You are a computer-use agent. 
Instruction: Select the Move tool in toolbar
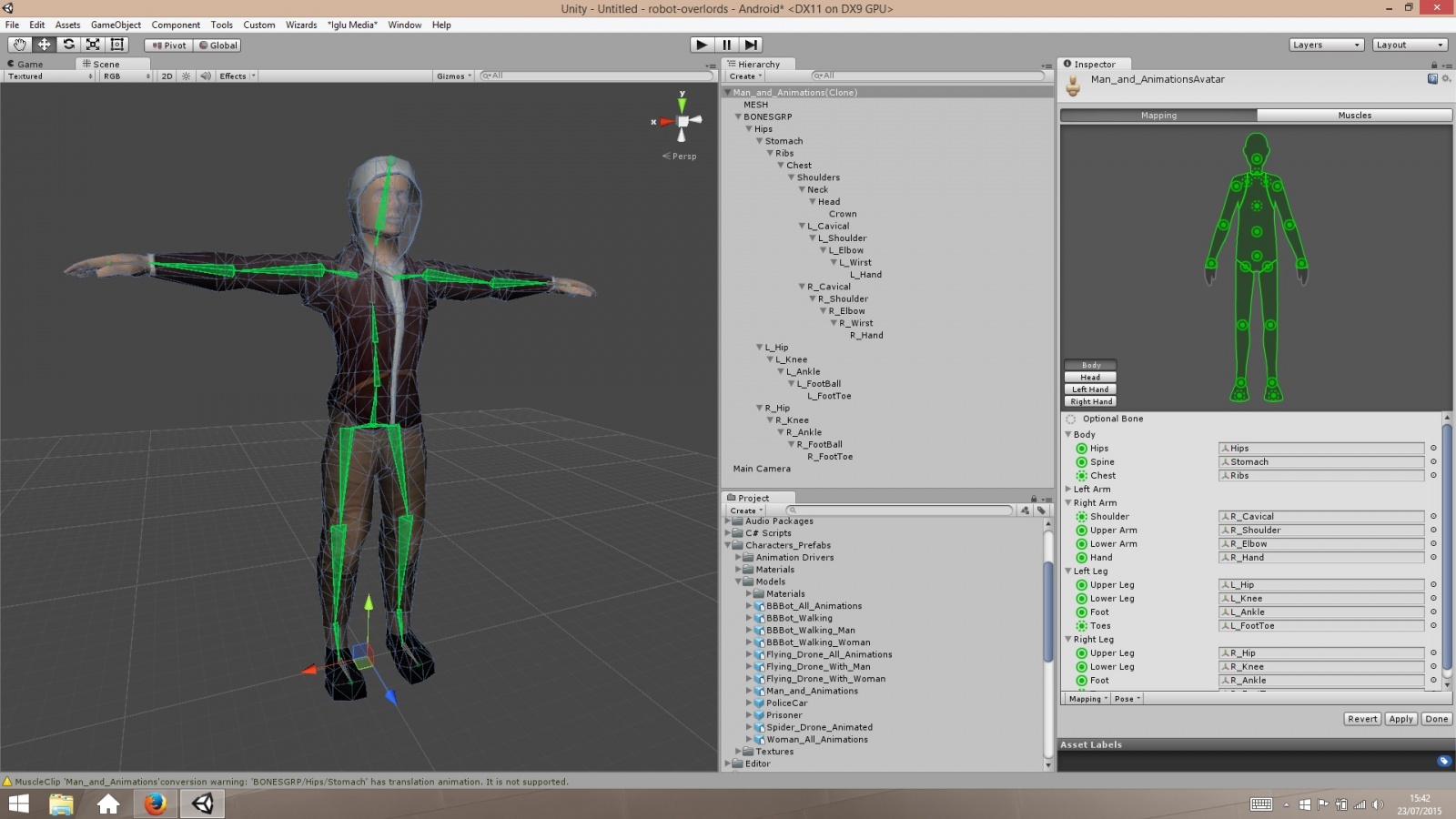(x=44, y=45)
